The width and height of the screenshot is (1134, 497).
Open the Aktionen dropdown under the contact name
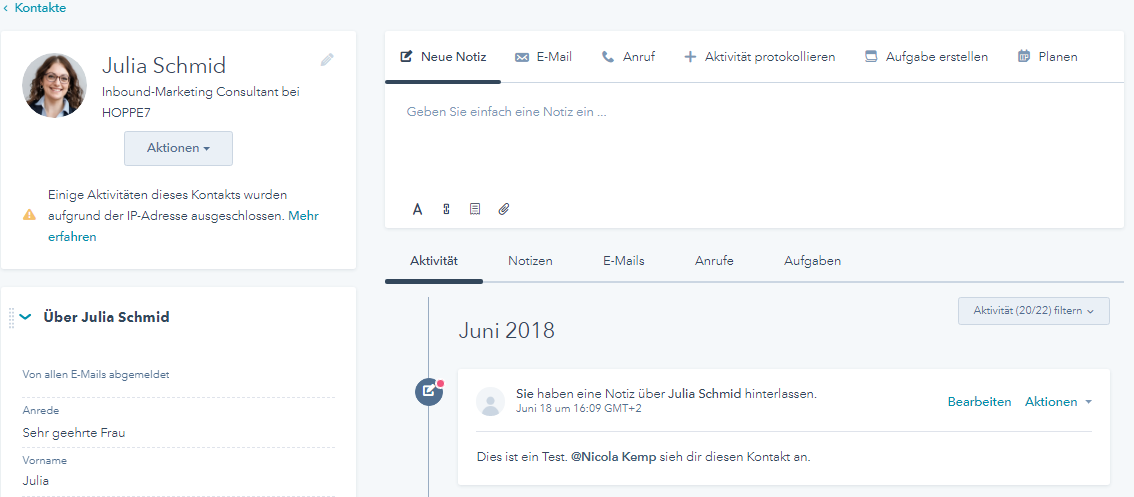(x=179, y=148)
